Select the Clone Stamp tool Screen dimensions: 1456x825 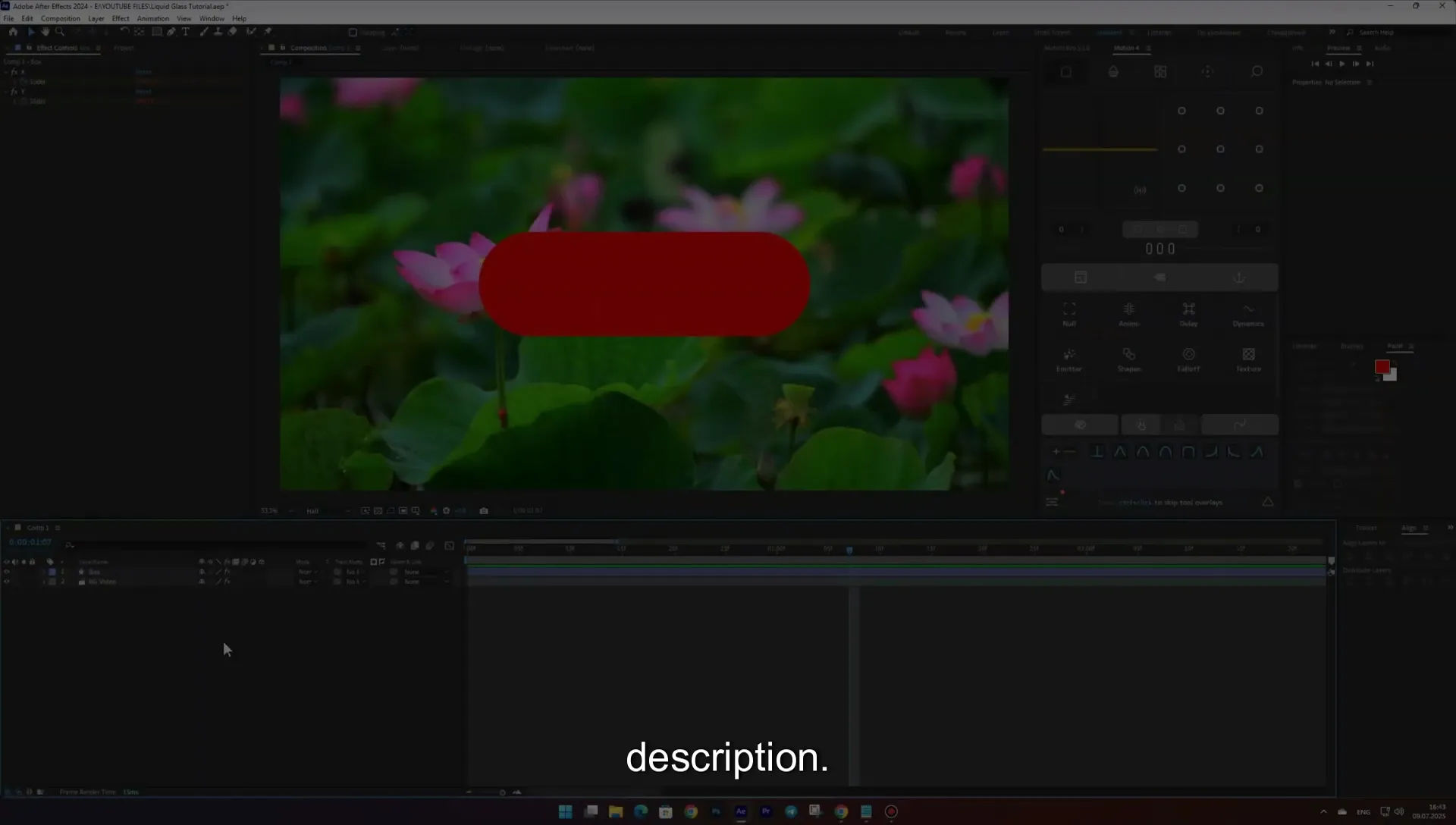click(218, 32)
